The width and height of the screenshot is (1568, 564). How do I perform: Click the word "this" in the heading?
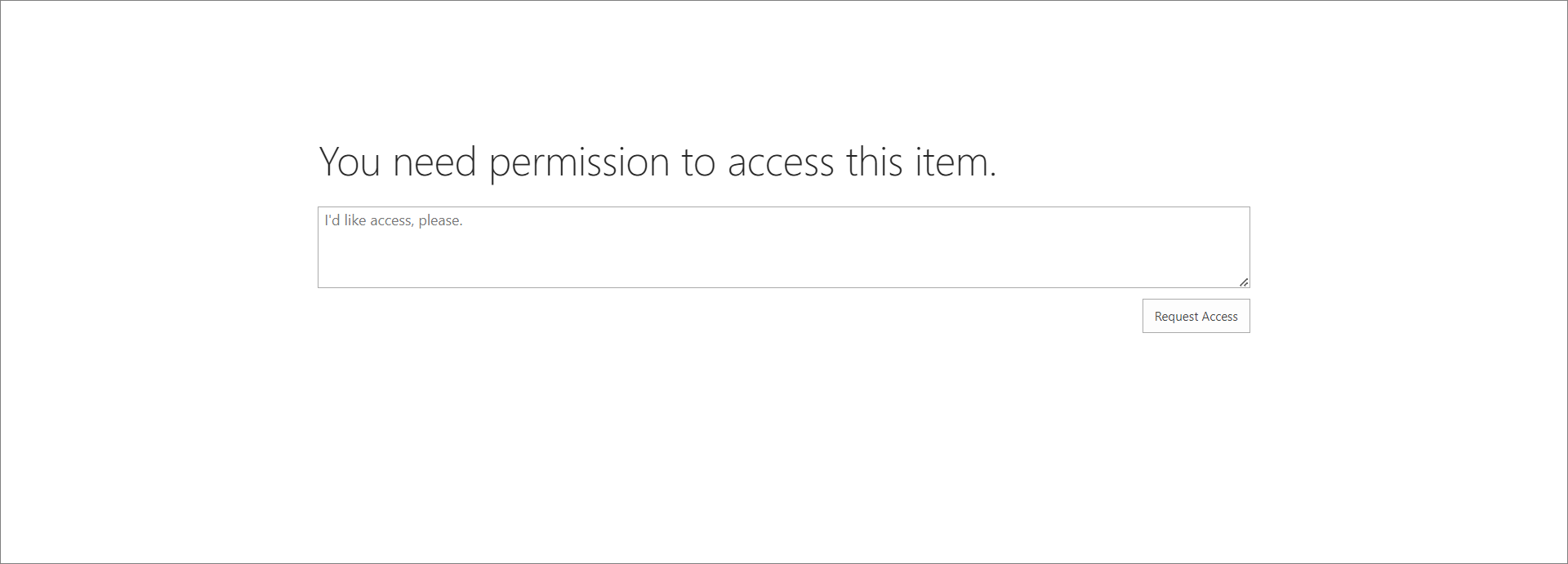point(874,162)
